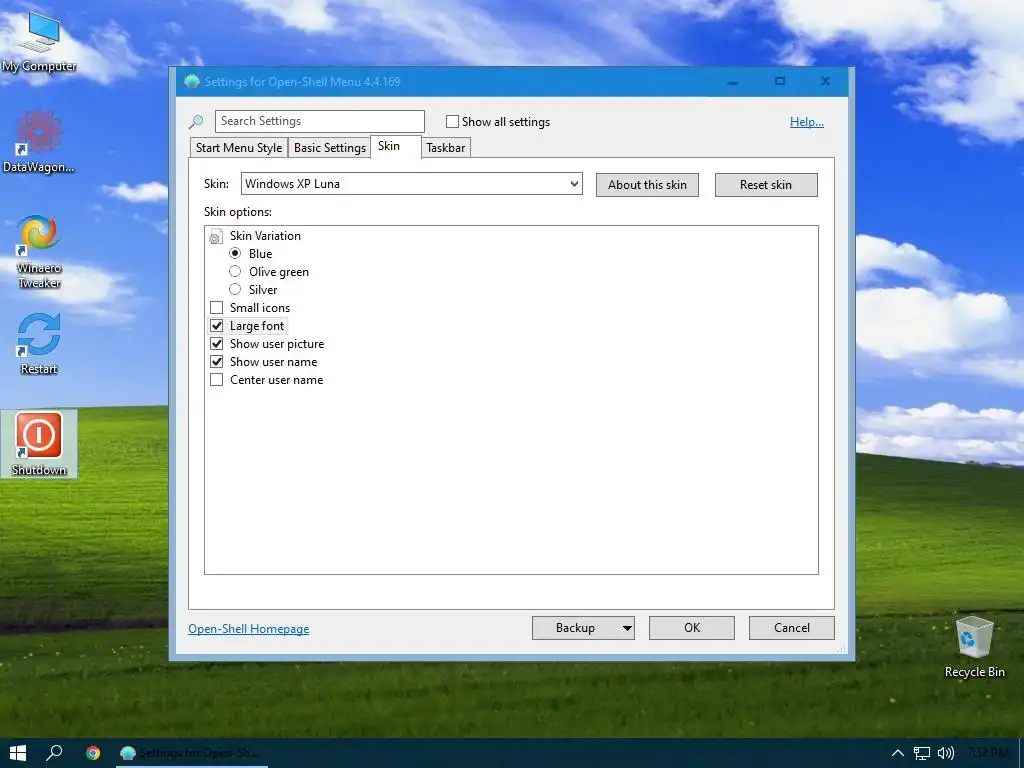This screenshot has width=1024, height=768.
Task: Click the Open-Shell settings taskbar button
Action: [192, 753]
